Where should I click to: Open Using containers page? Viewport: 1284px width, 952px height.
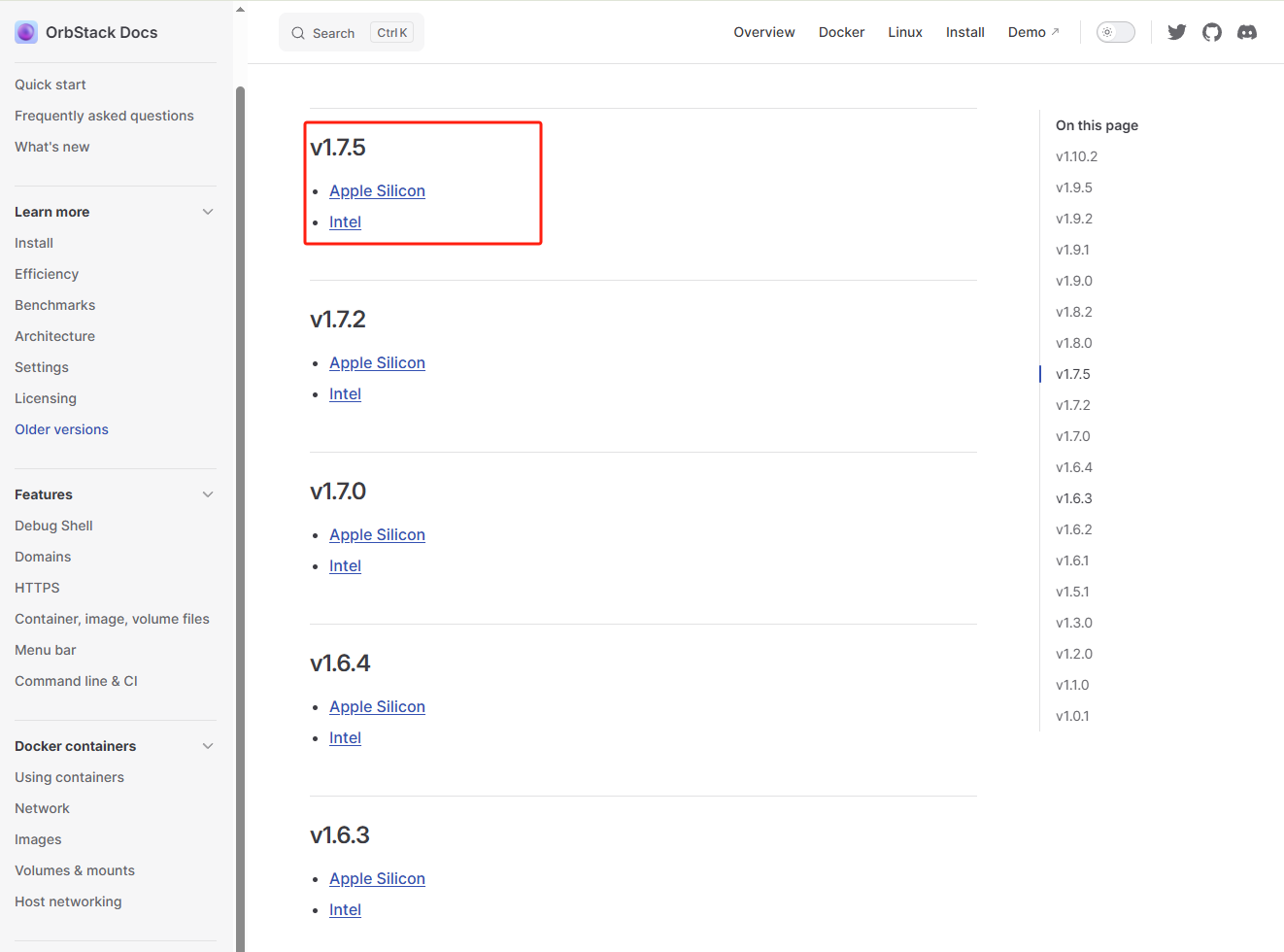coord(69,777)
